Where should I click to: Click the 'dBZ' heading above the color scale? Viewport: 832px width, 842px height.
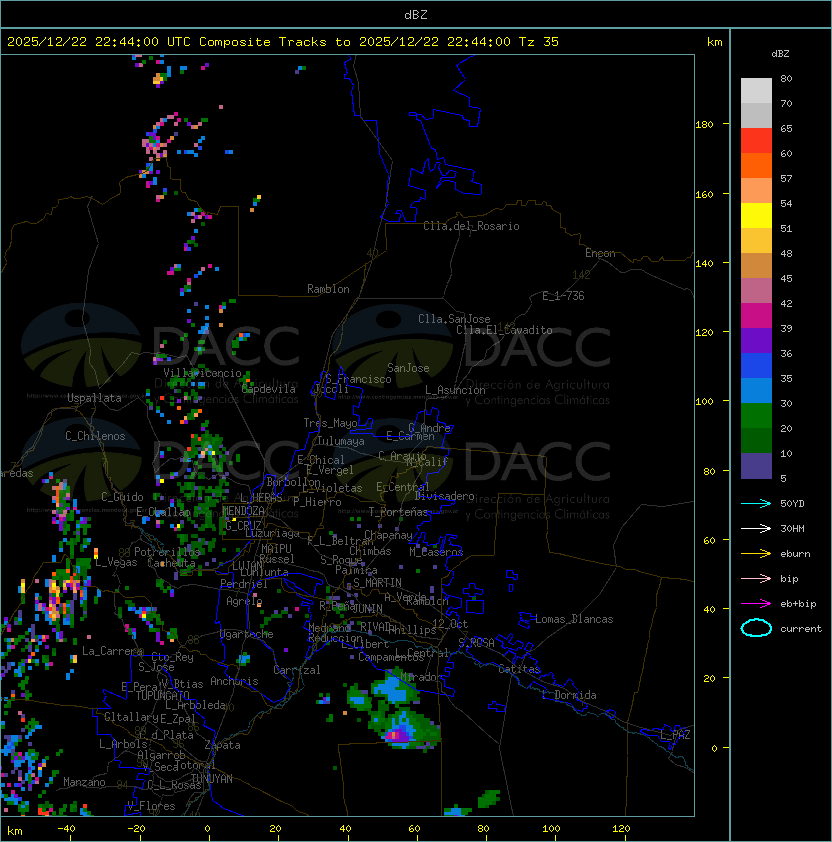tap(780, 54)
